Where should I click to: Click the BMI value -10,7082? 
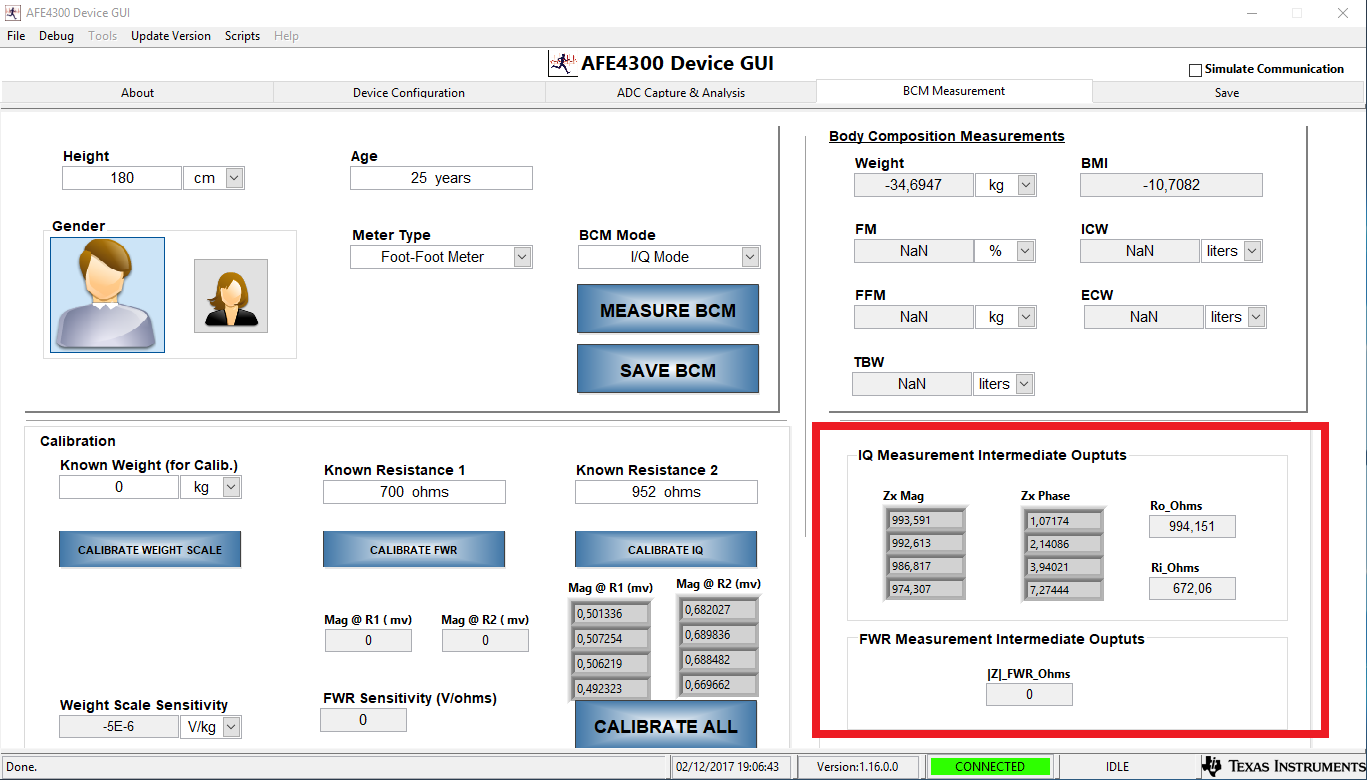coord(1171,185)
